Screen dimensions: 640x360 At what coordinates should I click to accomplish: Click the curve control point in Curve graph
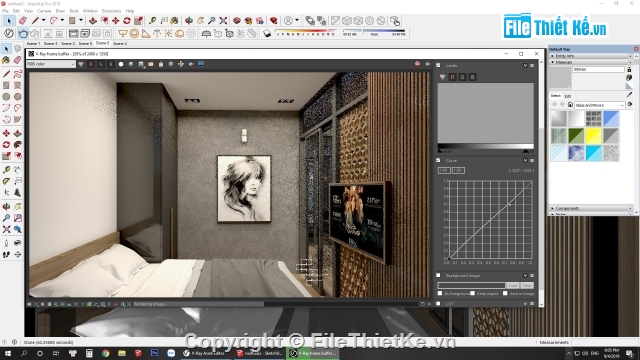(510, 204)
